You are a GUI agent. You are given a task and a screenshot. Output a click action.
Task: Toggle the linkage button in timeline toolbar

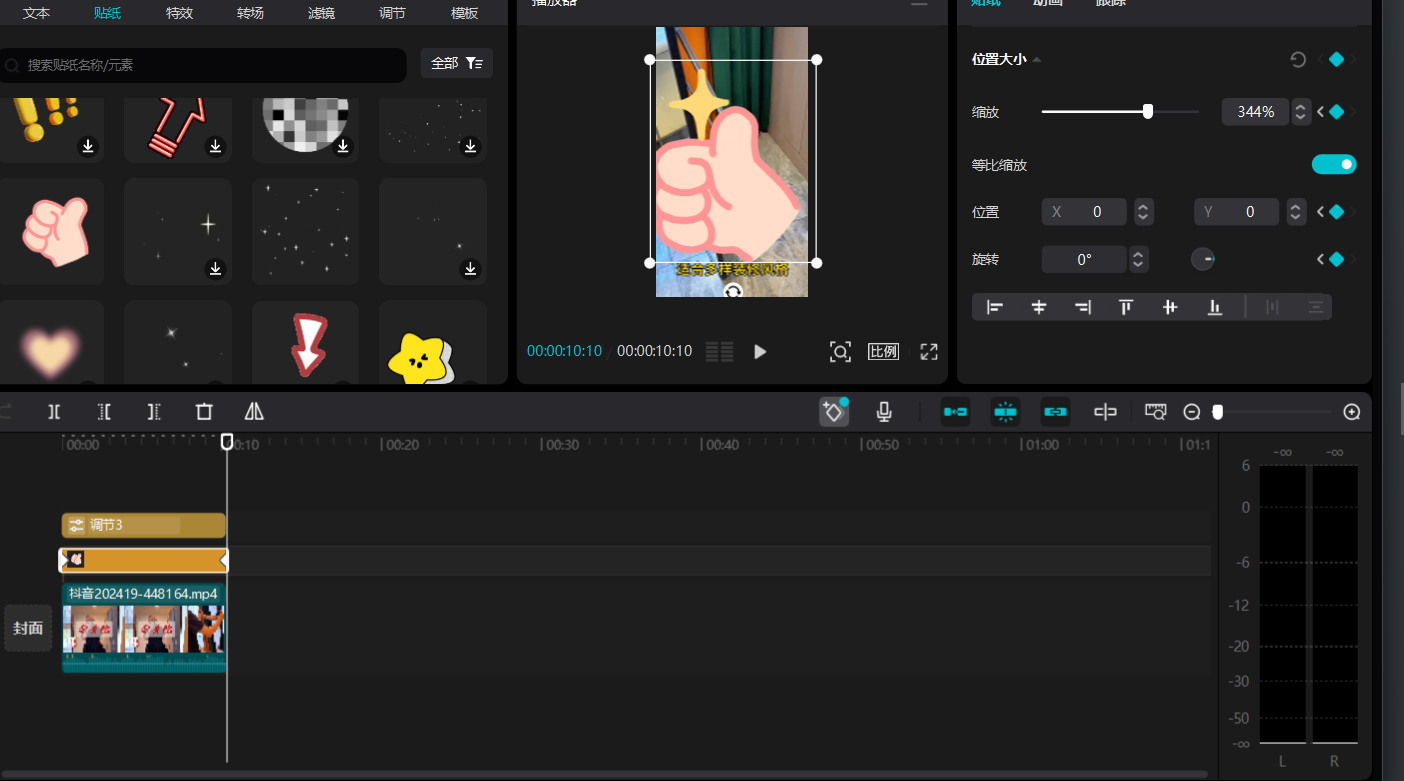pos(1055,411)
